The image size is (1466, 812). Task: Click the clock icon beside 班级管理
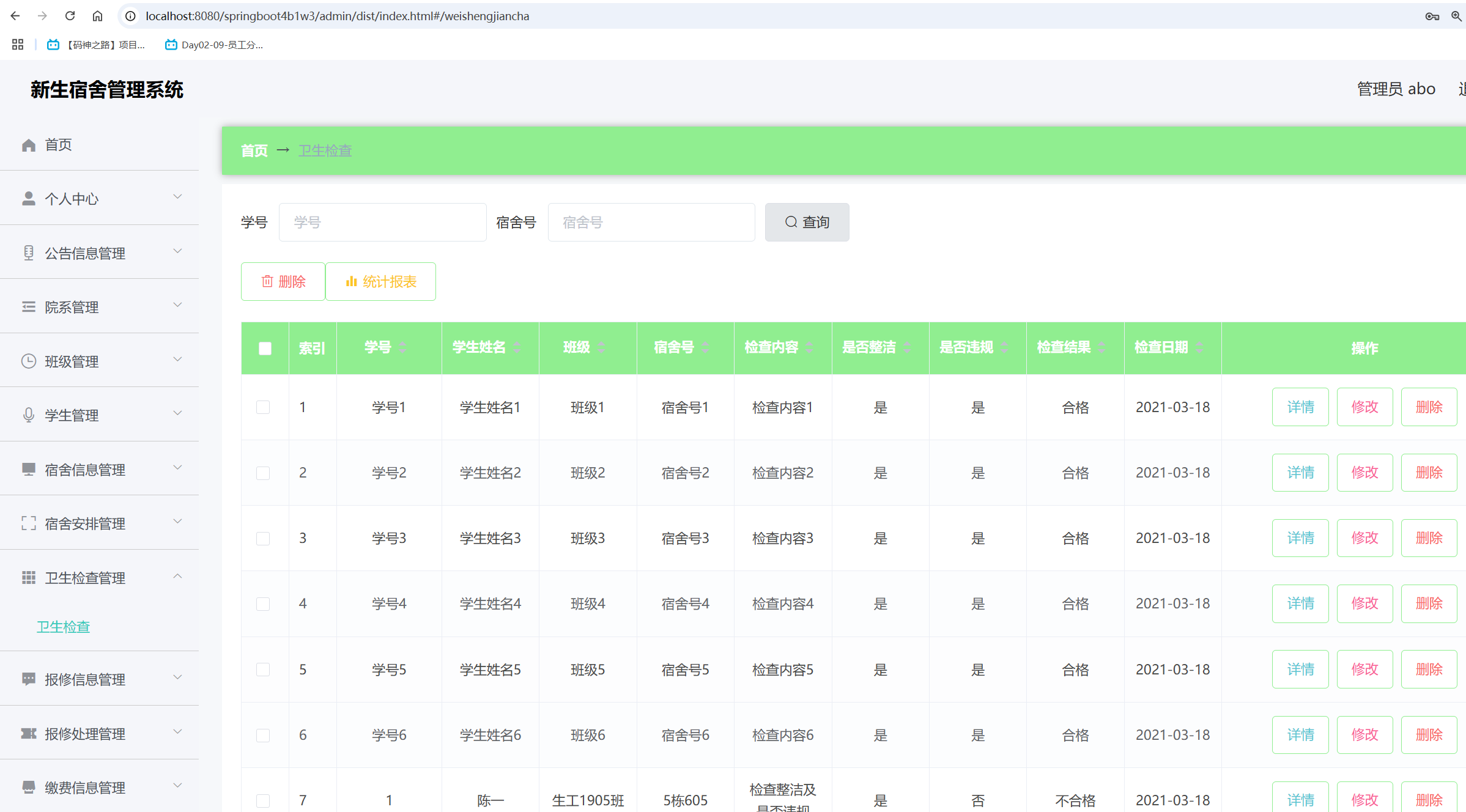[x=28, y=361]
